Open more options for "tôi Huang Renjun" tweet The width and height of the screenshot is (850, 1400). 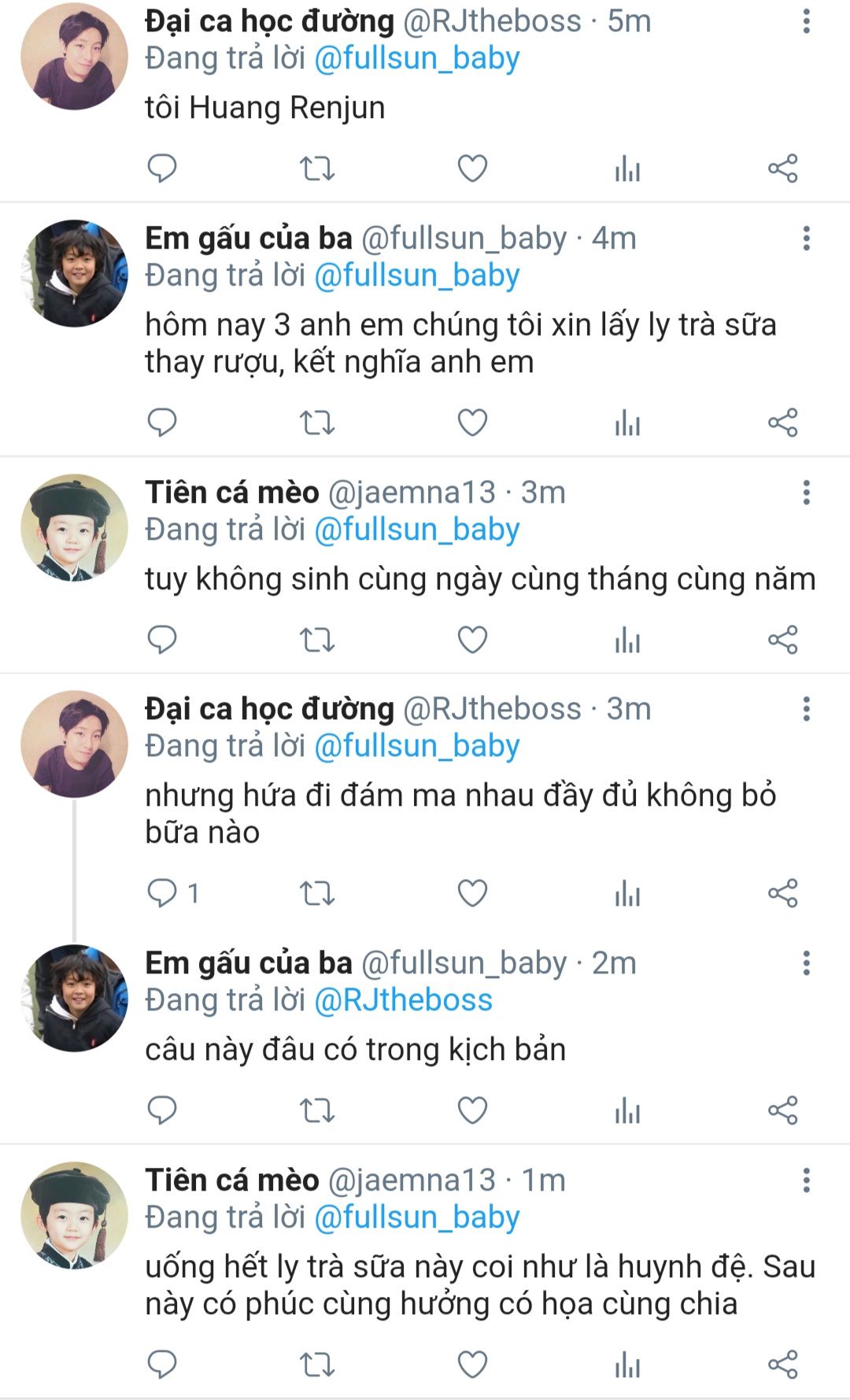[x=806, y=21]
